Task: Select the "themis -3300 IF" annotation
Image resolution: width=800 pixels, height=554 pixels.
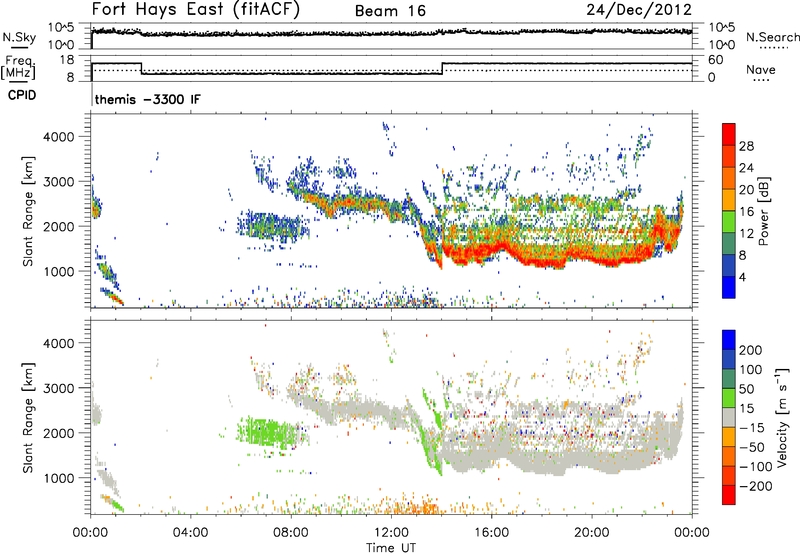Action: [148, 99]
